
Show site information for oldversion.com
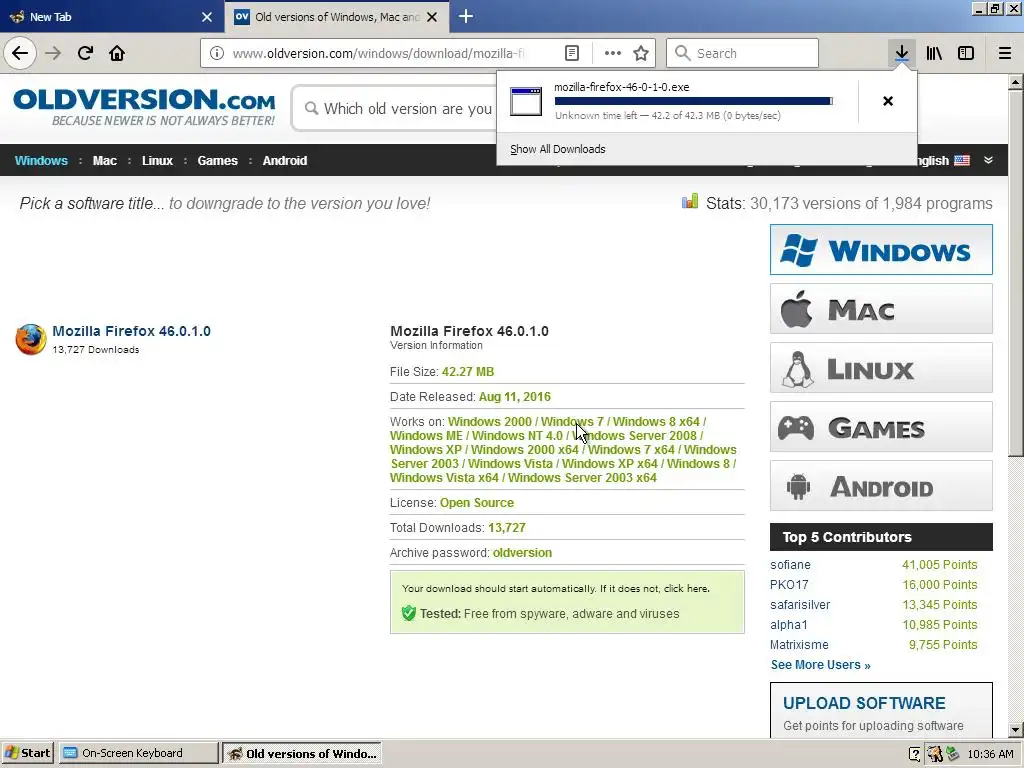[x=217, y=53]
